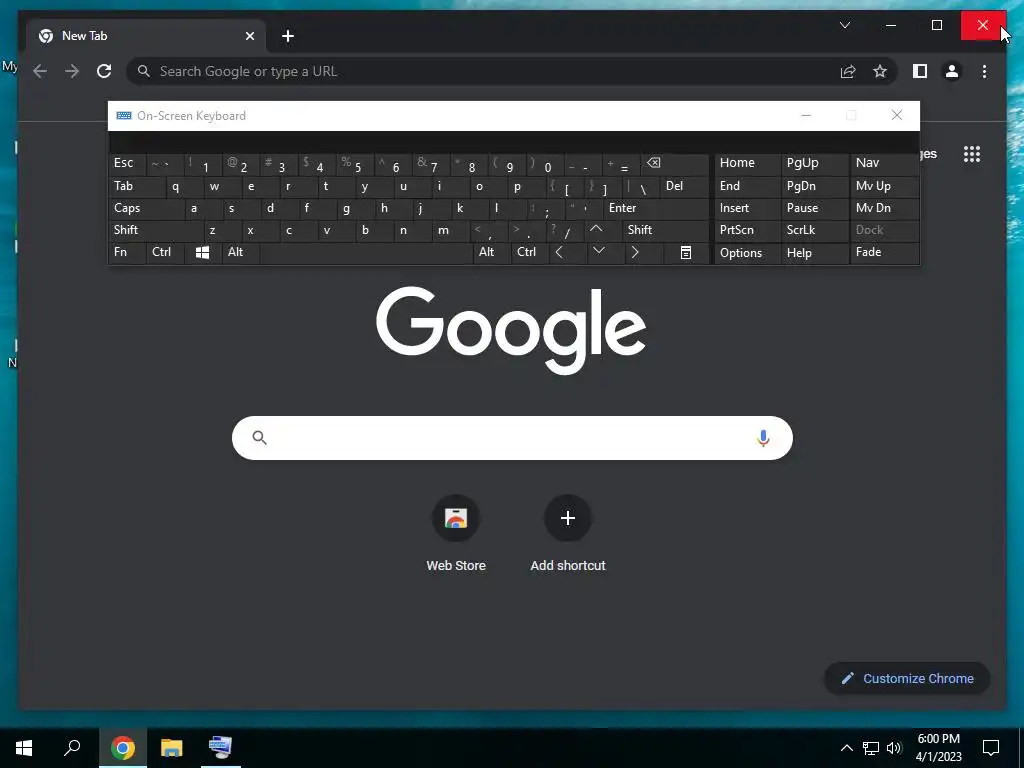Screen dimensions: 1024x768
Task: Click On-Screen Keyboard taskbar icon
Action: 220,747
